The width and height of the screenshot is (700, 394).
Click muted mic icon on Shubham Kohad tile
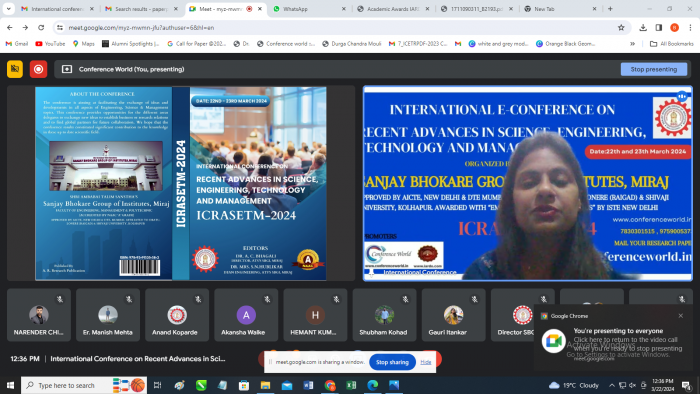tap(405, 299)
